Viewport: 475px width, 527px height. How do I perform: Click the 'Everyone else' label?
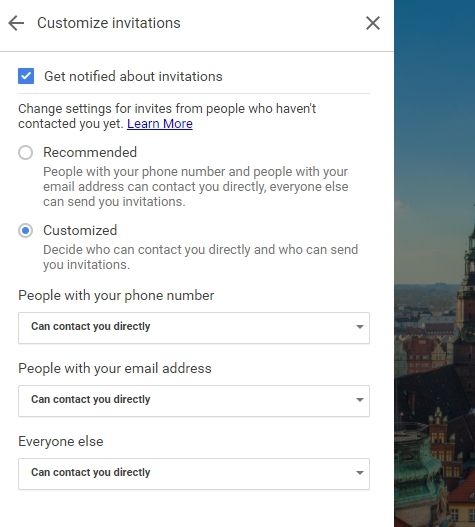coord(61,441)
